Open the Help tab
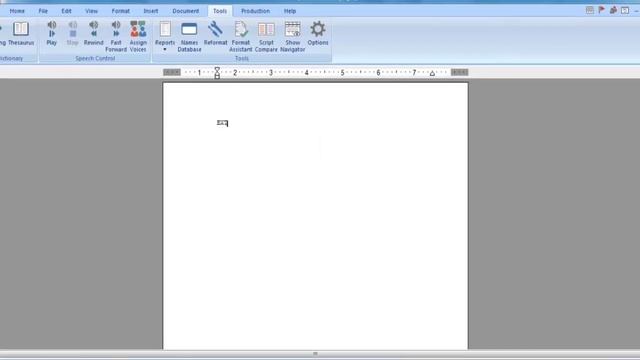 click(290, 11)
